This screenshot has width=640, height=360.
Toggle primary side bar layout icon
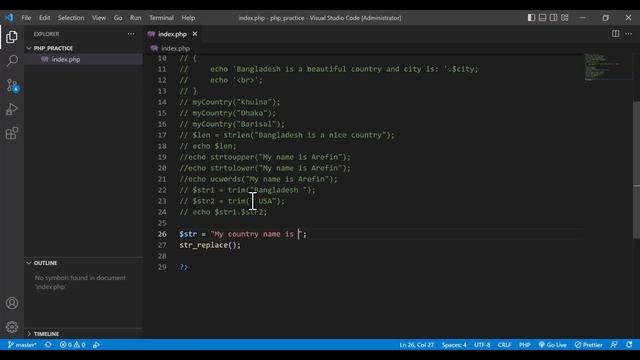point(531,18)
